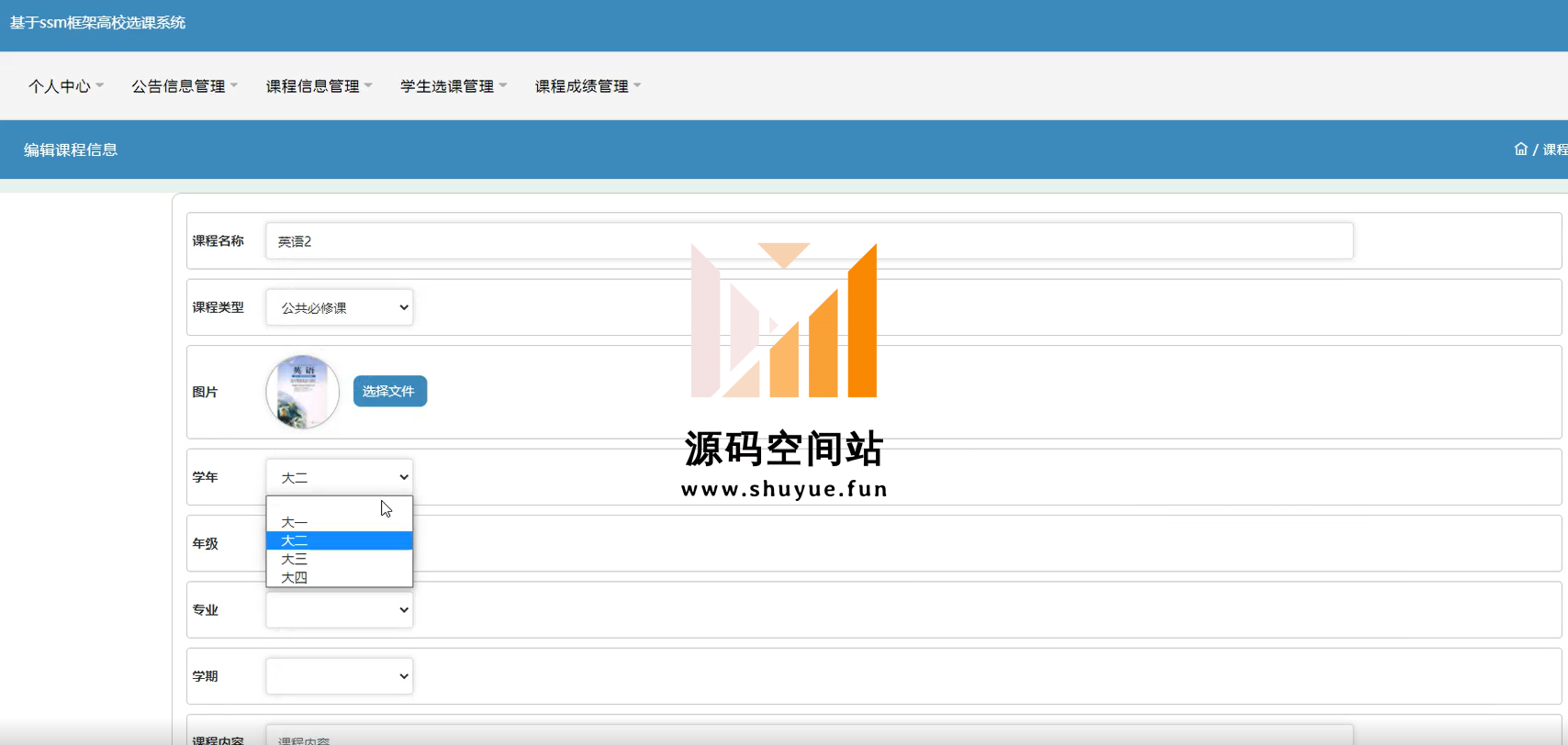Choose 大四 from the dropdown list
This screenshot has width=1568, height=745.
pyautogui.click(x=340, y=577)
